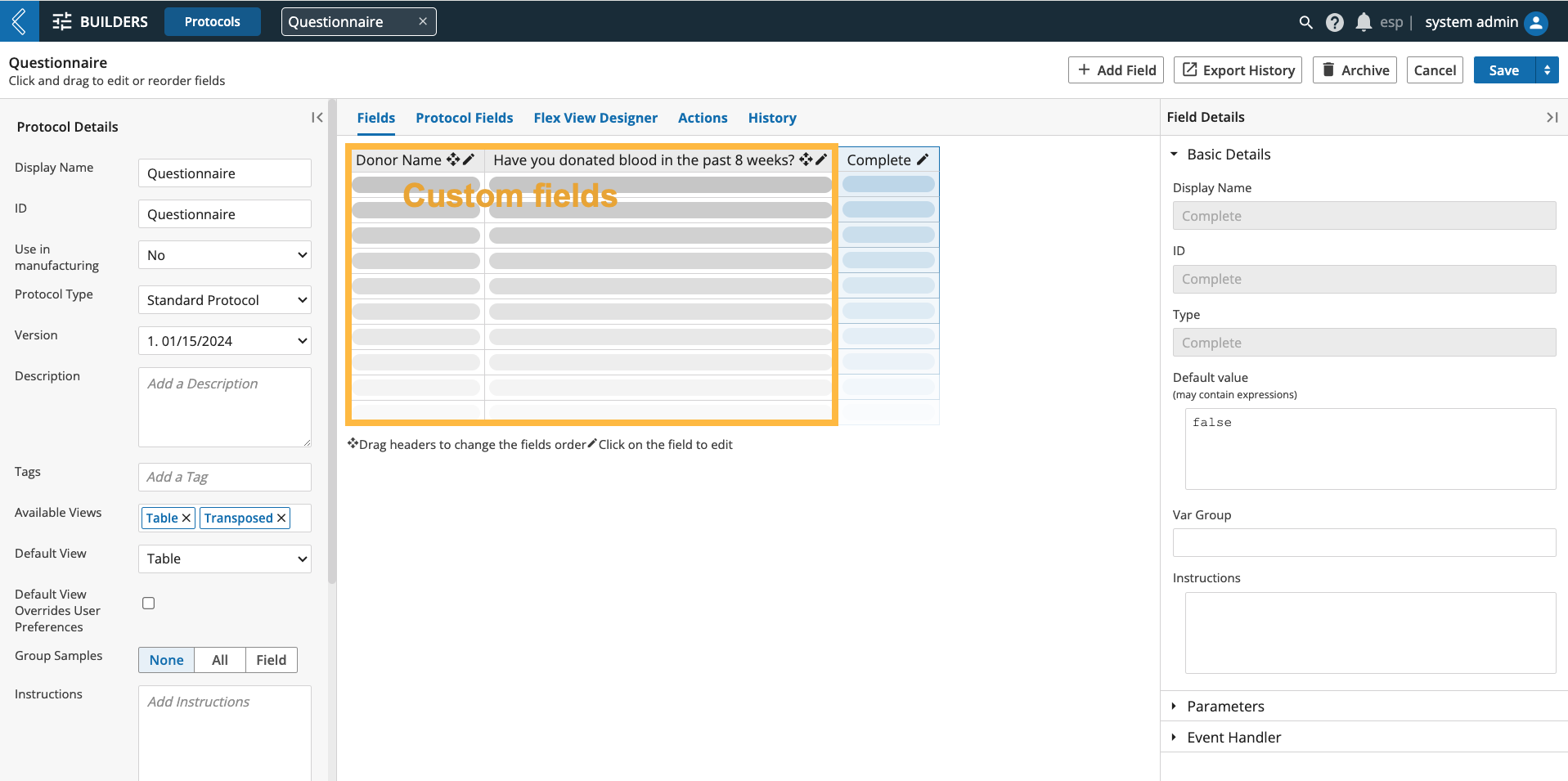Click the Default value false box
The image size is (1568, 781).
(1370, 449)
